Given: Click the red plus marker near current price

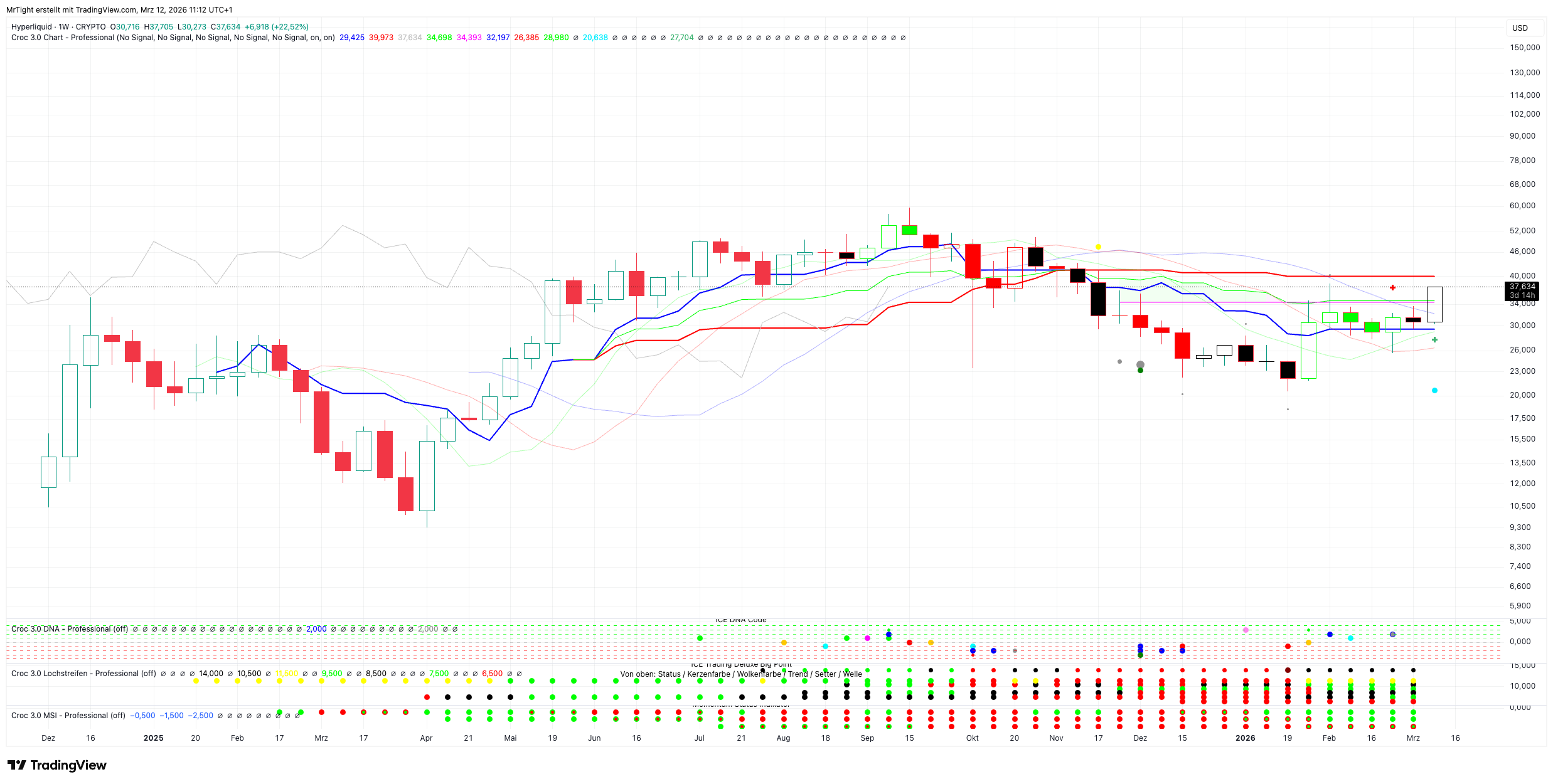Looking at the screenshot, I should 1392,287.
